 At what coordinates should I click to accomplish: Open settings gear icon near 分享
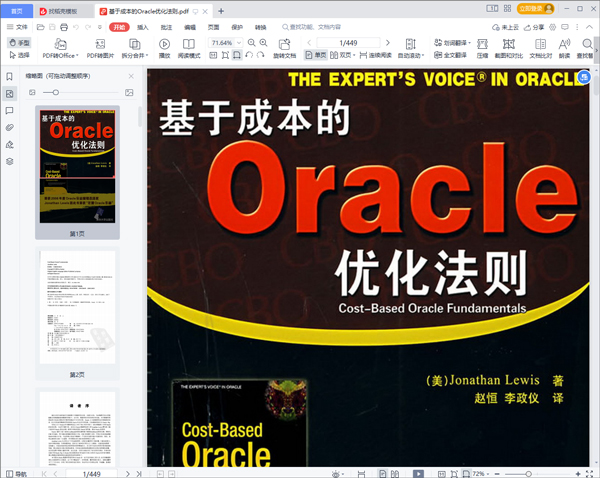(553, 27)
